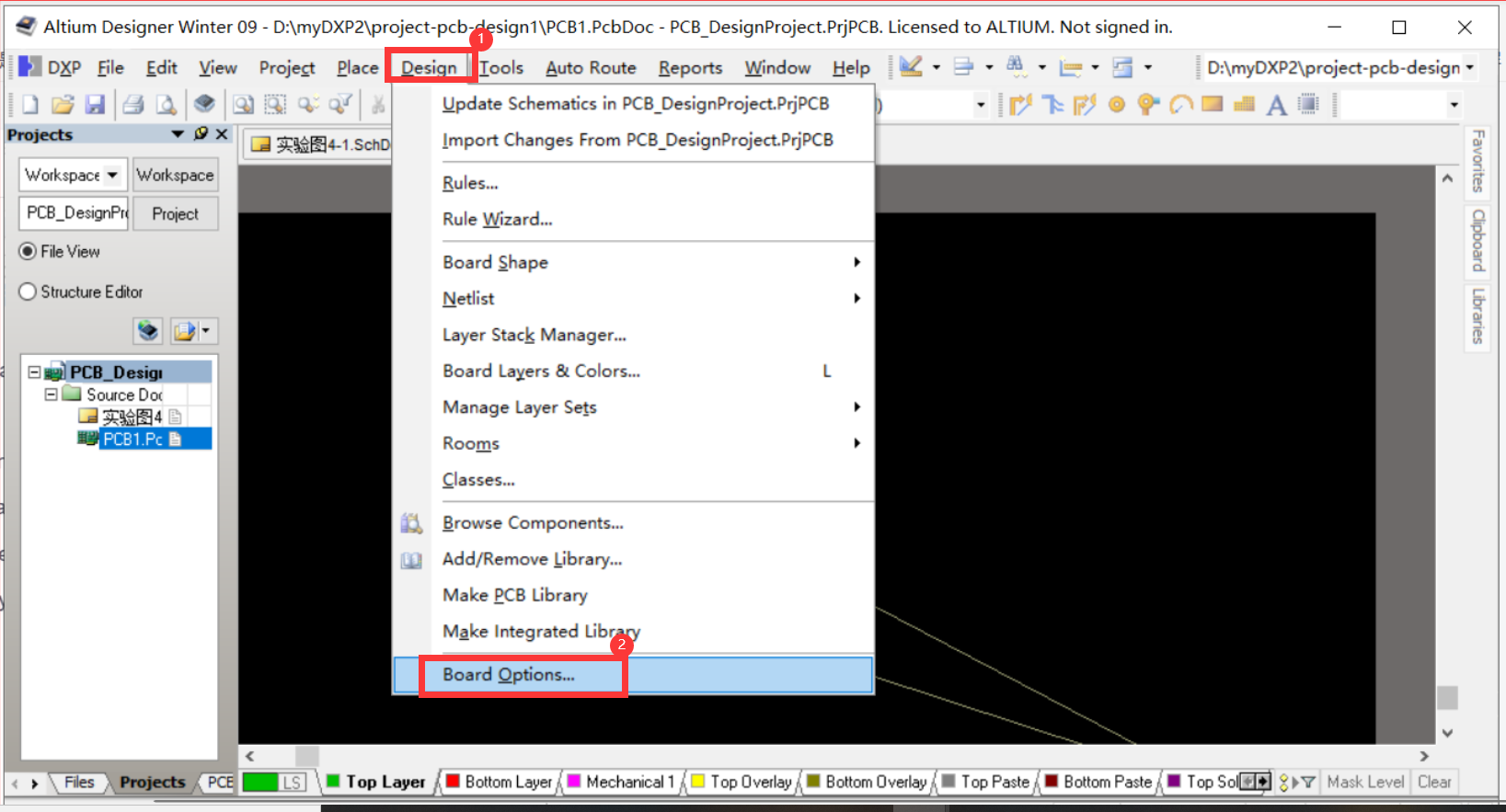Click the place room tool icon

(x=1122, y=67)
